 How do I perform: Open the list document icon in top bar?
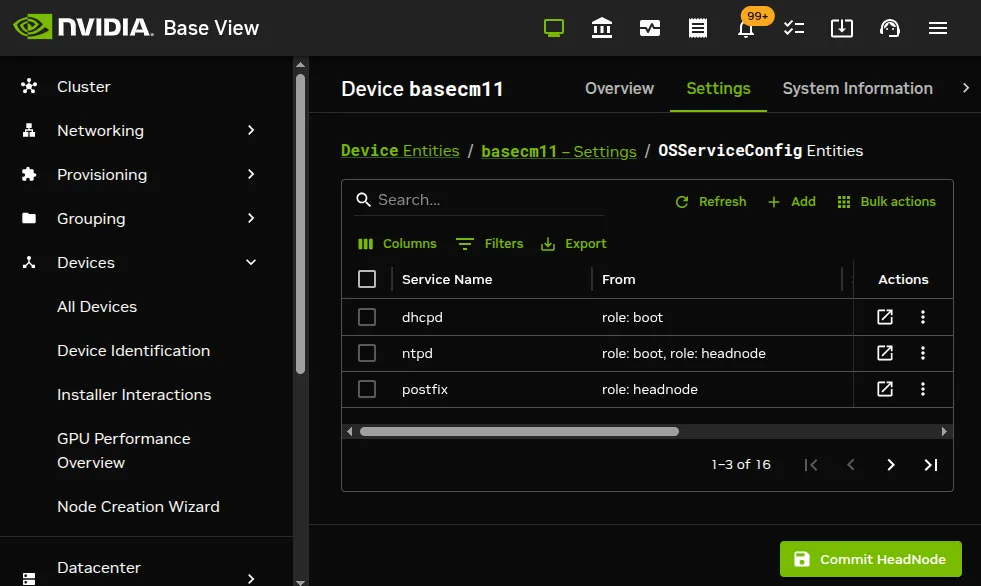698,28
